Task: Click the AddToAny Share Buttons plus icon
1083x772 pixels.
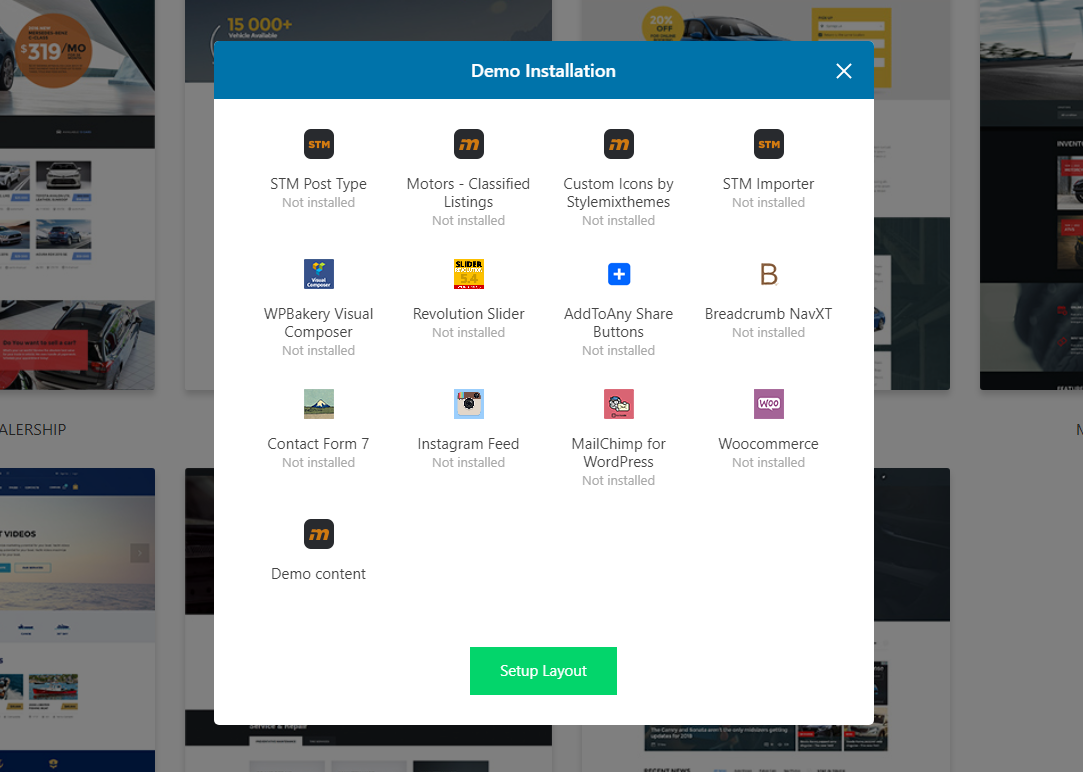Action: tap(618, 274)
